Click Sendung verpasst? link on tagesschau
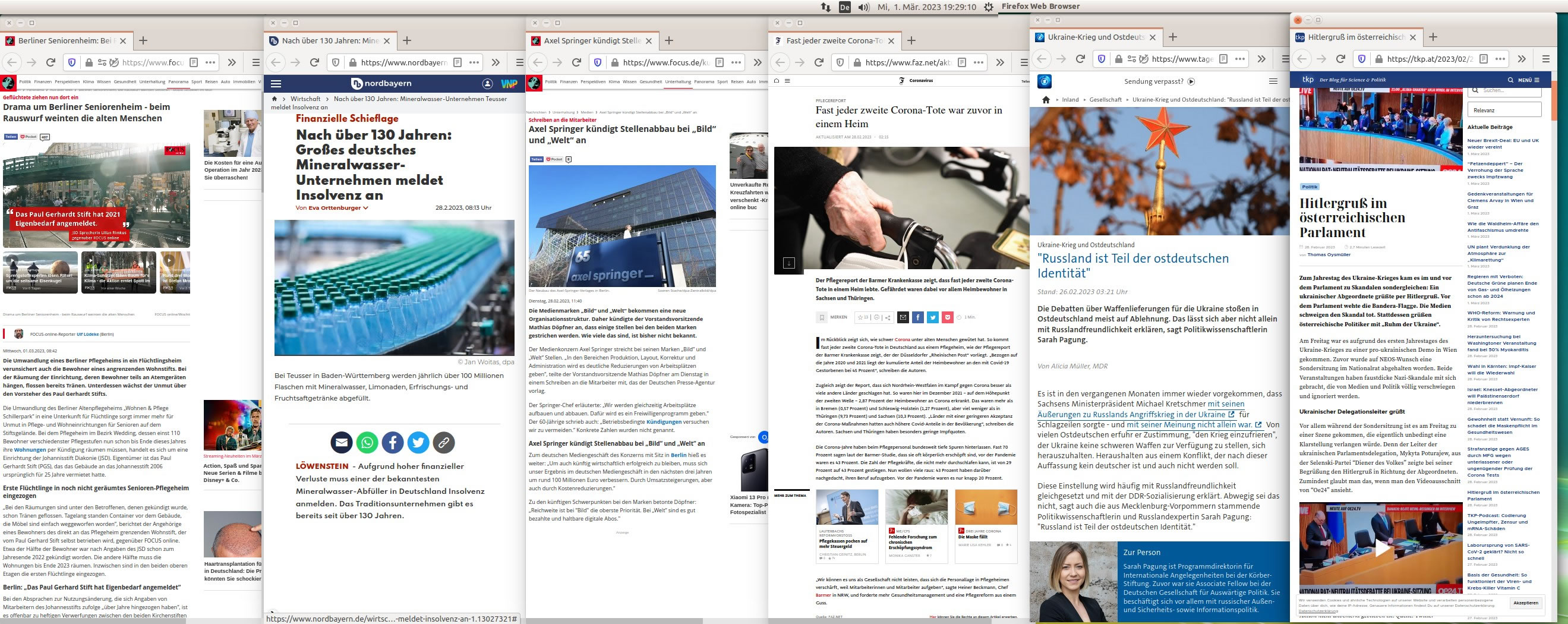The width and height of the screenshot is (1568, 624). point(1159,81)
